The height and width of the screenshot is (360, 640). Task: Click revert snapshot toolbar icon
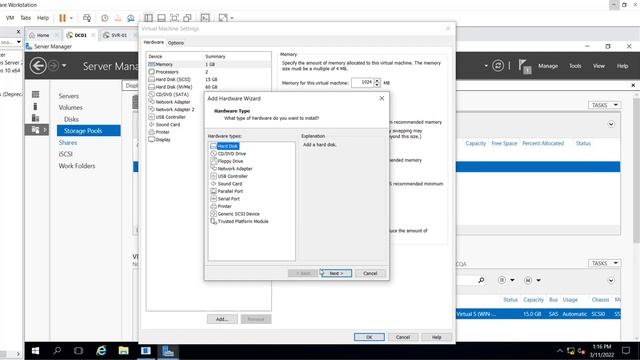point(118,18)
